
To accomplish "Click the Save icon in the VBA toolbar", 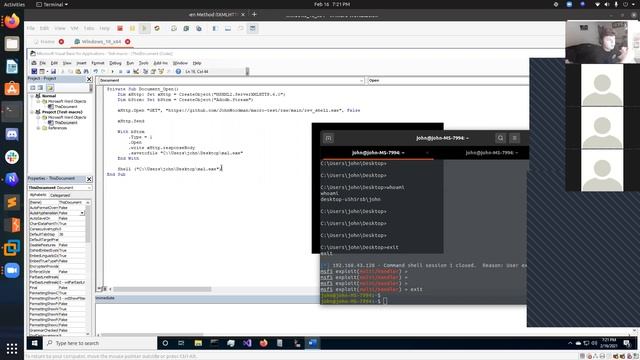I will (53, 71).
